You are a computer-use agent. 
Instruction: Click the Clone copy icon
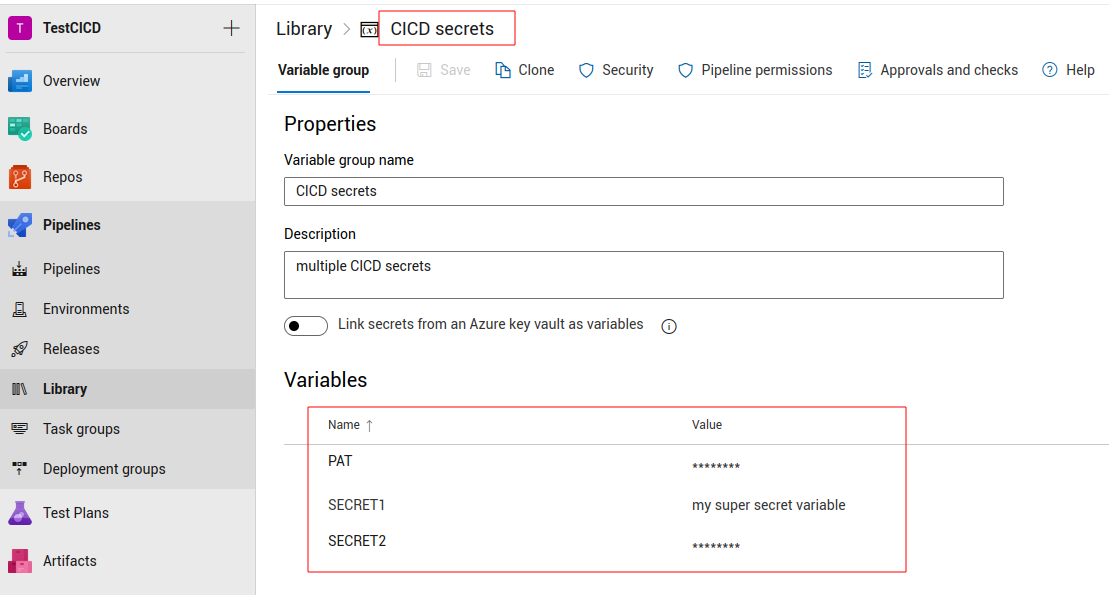[x=503, y=70]
